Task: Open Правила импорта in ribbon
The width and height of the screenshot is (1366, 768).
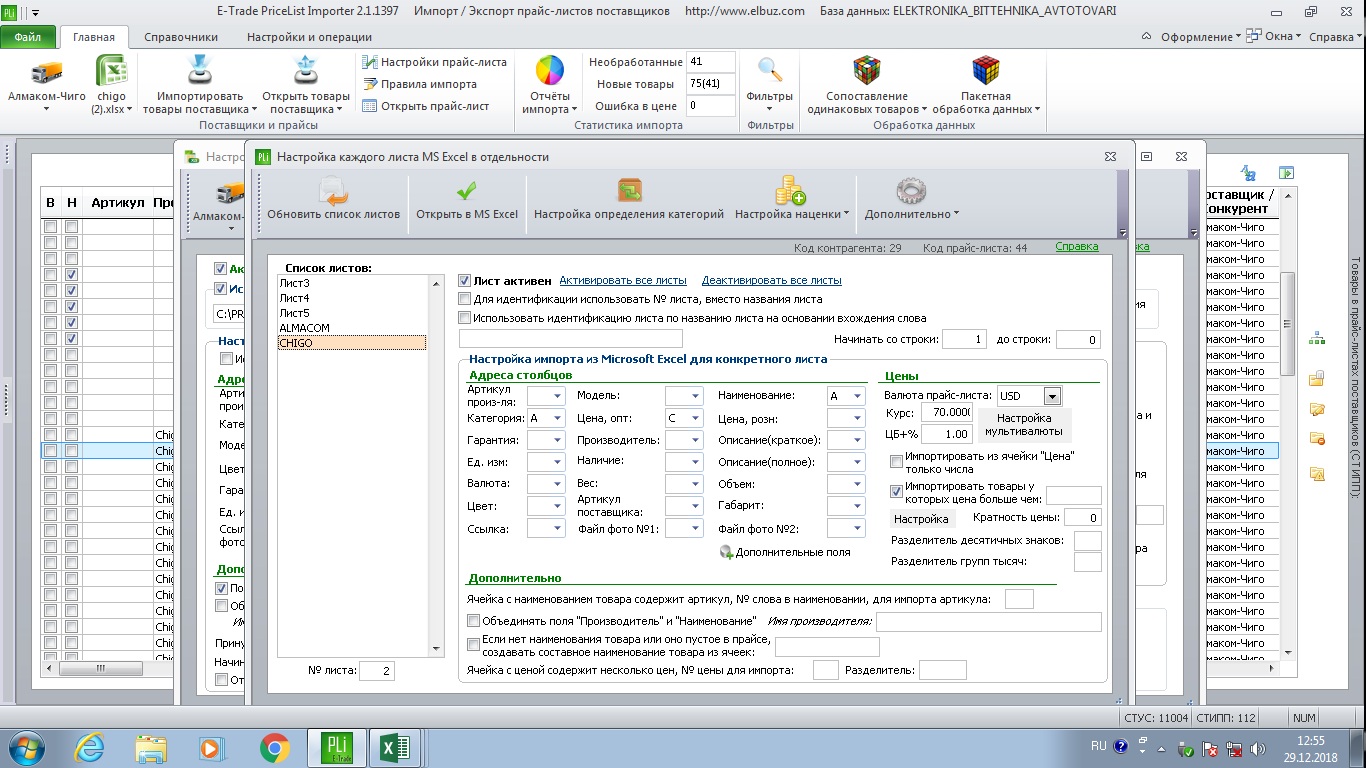Action: click(420, 84)
